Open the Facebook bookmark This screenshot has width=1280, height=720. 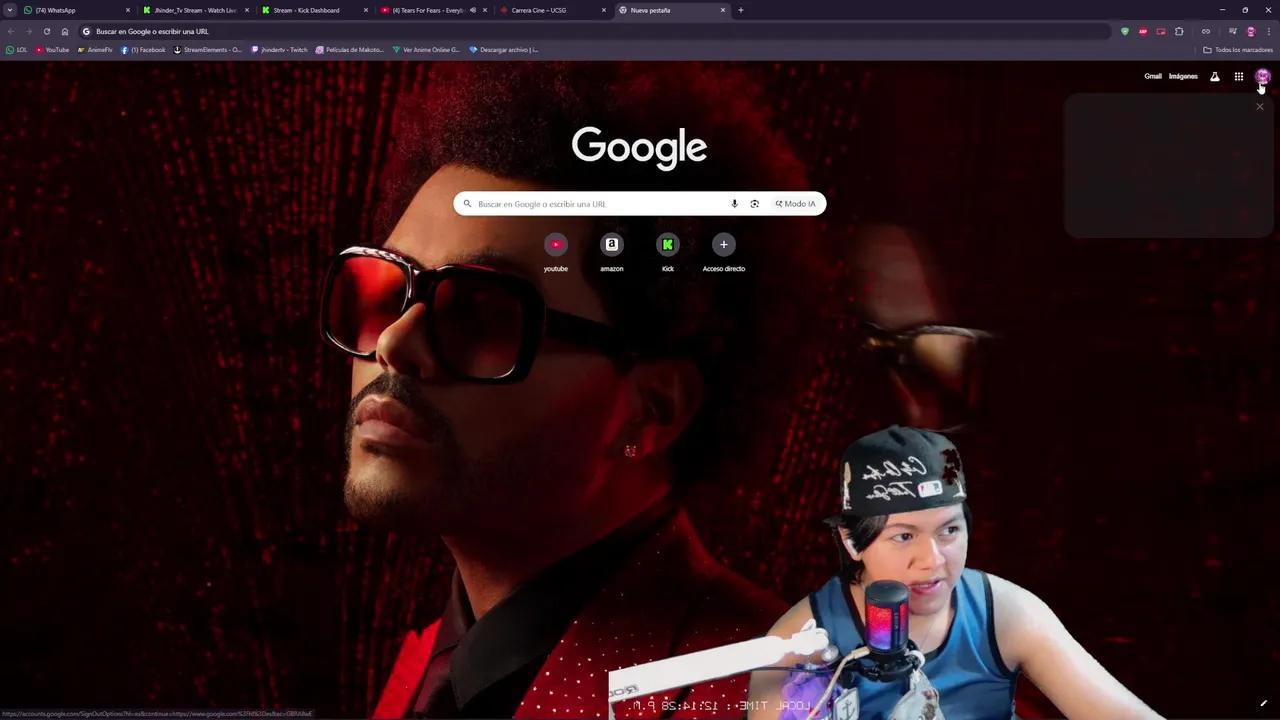143,50
